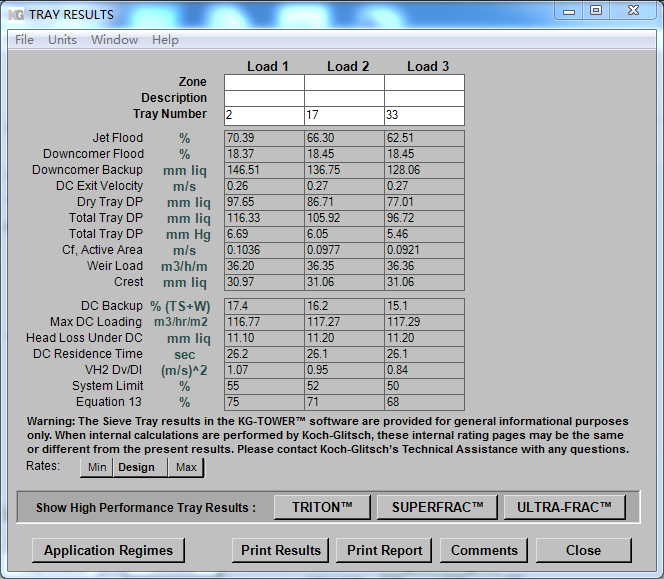Viewport: 664px width, 579px height.
Task: Select Max rates
Action: point(186,467)
